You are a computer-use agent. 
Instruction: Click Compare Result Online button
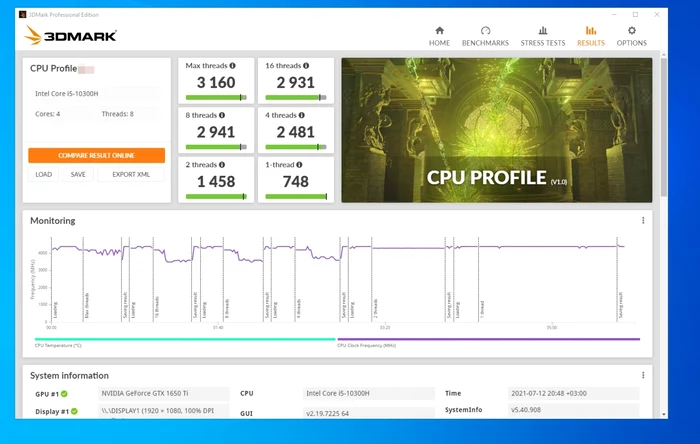pos(96,155)
